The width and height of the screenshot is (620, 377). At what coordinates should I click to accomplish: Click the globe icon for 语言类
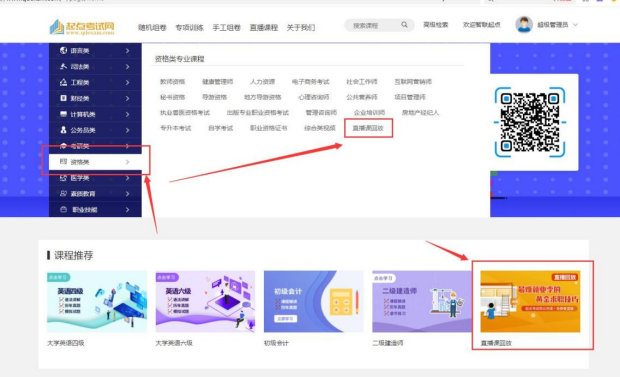tap(63, 50)
